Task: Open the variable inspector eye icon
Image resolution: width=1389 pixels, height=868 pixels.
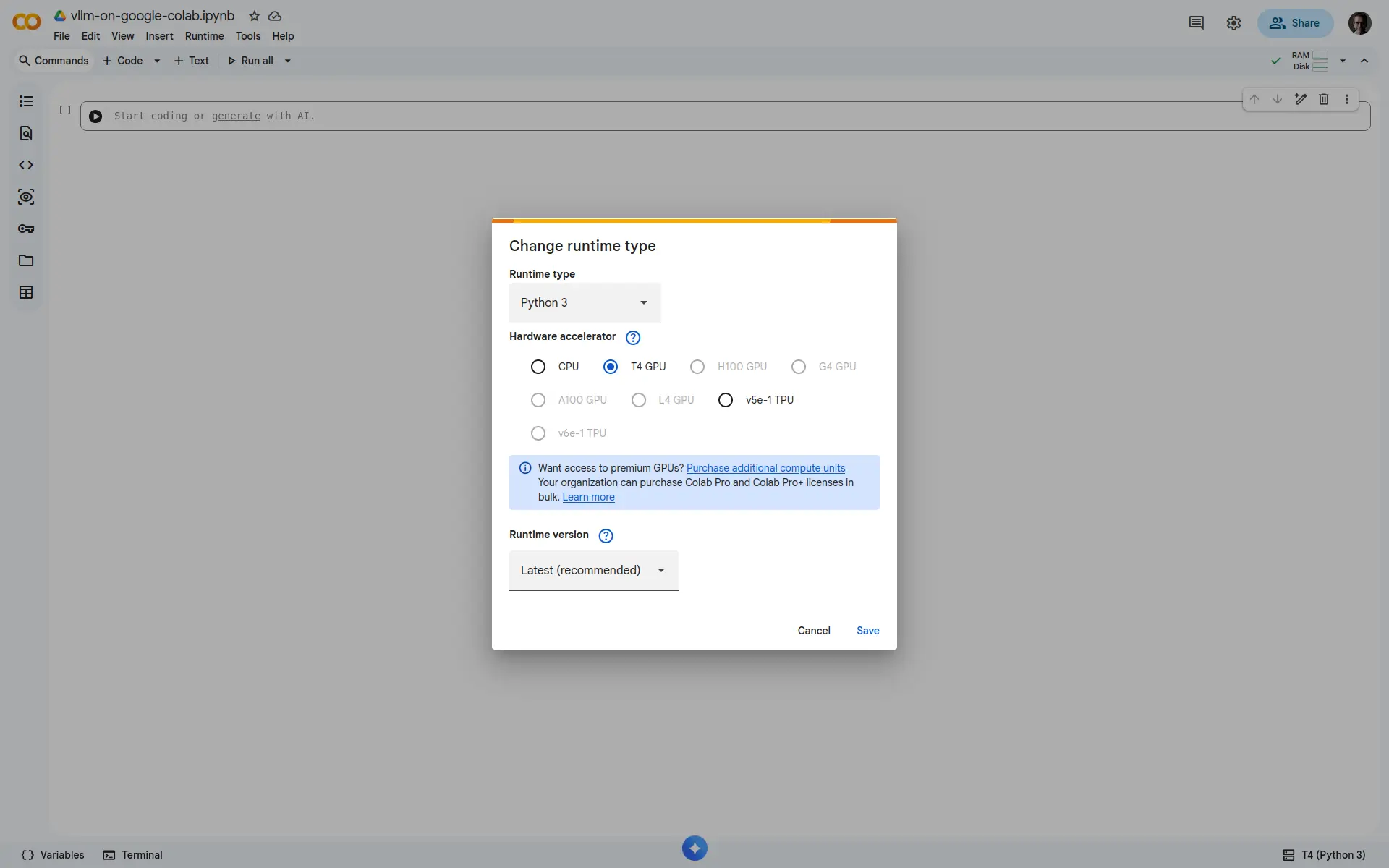Action: tap(26, 197)
